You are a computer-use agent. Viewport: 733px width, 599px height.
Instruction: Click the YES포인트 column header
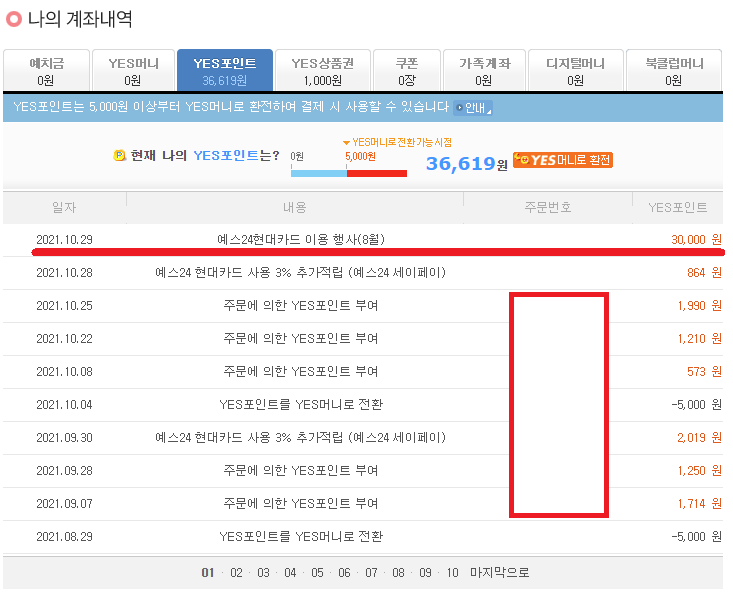(678, 207)
